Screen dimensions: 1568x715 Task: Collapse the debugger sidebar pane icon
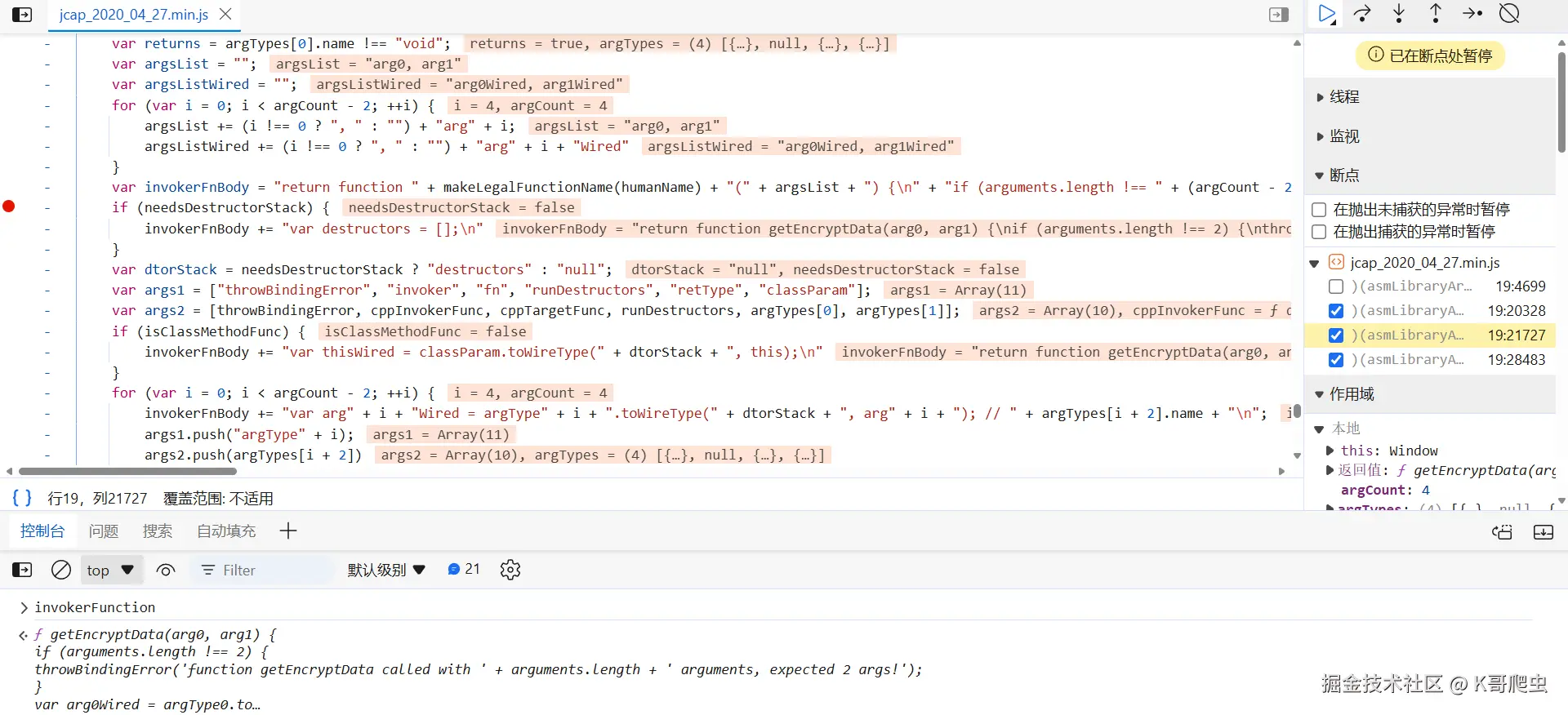(1279, 15)
